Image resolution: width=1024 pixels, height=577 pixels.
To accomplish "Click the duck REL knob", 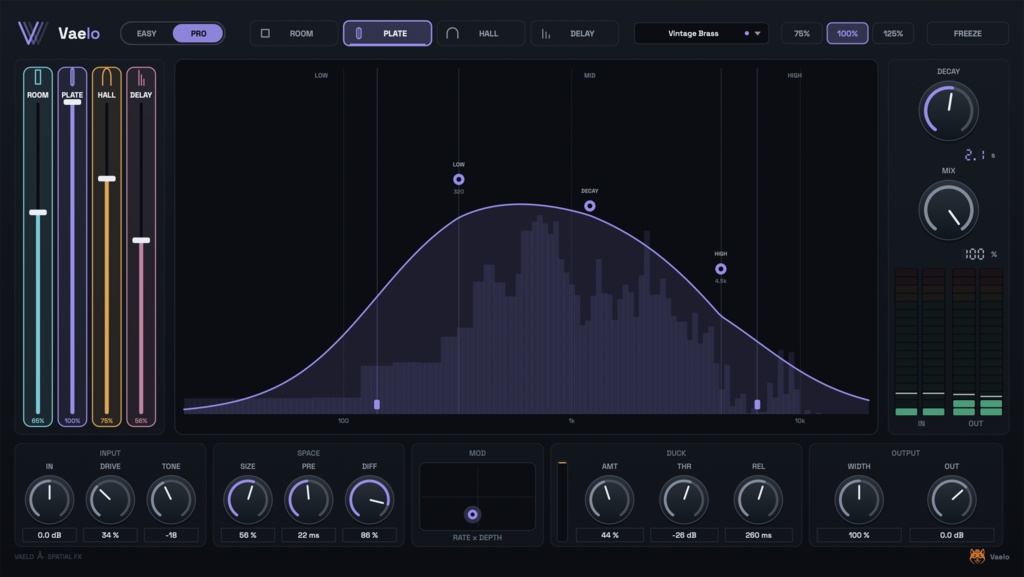I will coord(758,499).
